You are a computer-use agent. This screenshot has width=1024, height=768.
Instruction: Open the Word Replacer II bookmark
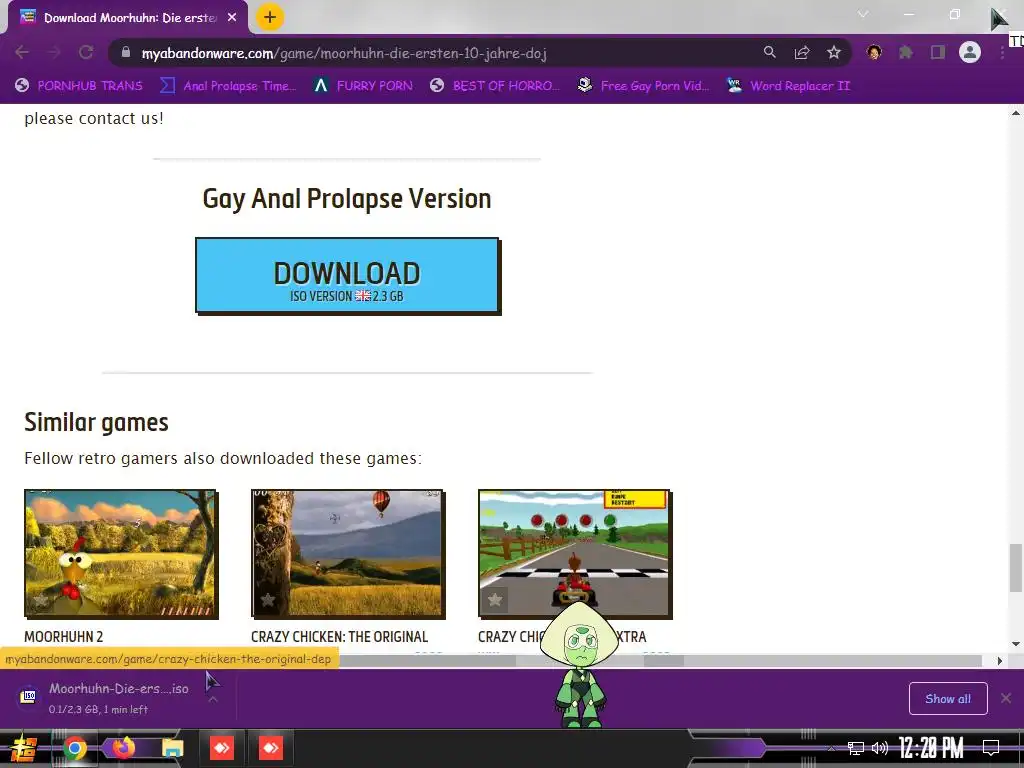(789, 86)
